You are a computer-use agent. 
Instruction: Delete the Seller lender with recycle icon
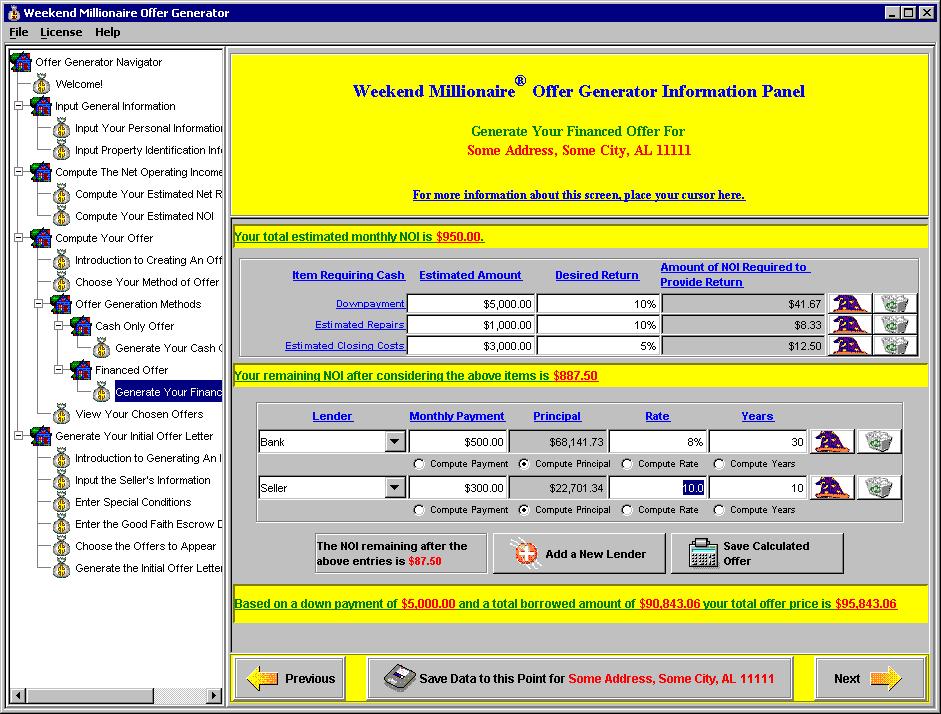[879, 488]
